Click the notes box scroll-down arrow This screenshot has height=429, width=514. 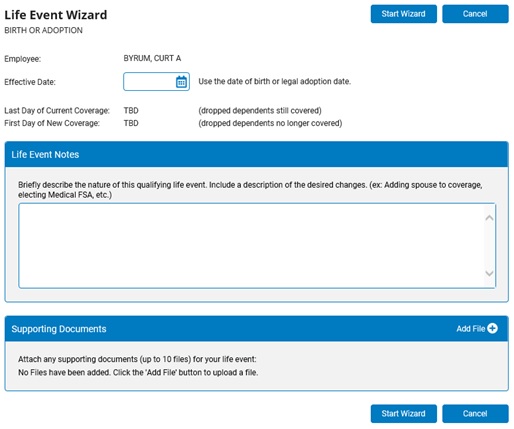tap(489, 273)
